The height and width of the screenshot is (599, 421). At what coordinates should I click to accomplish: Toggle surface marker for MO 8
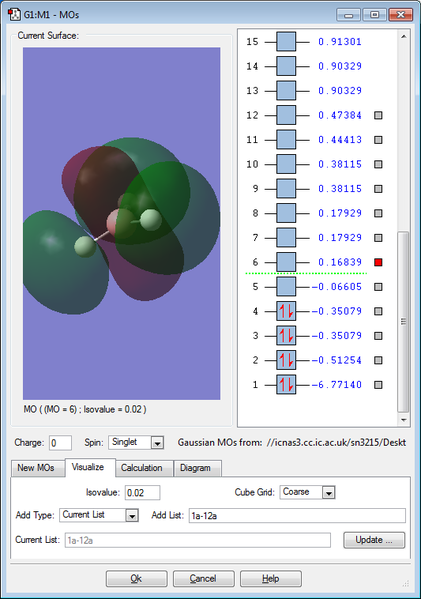pyautogui.click(x=378, y=213)
